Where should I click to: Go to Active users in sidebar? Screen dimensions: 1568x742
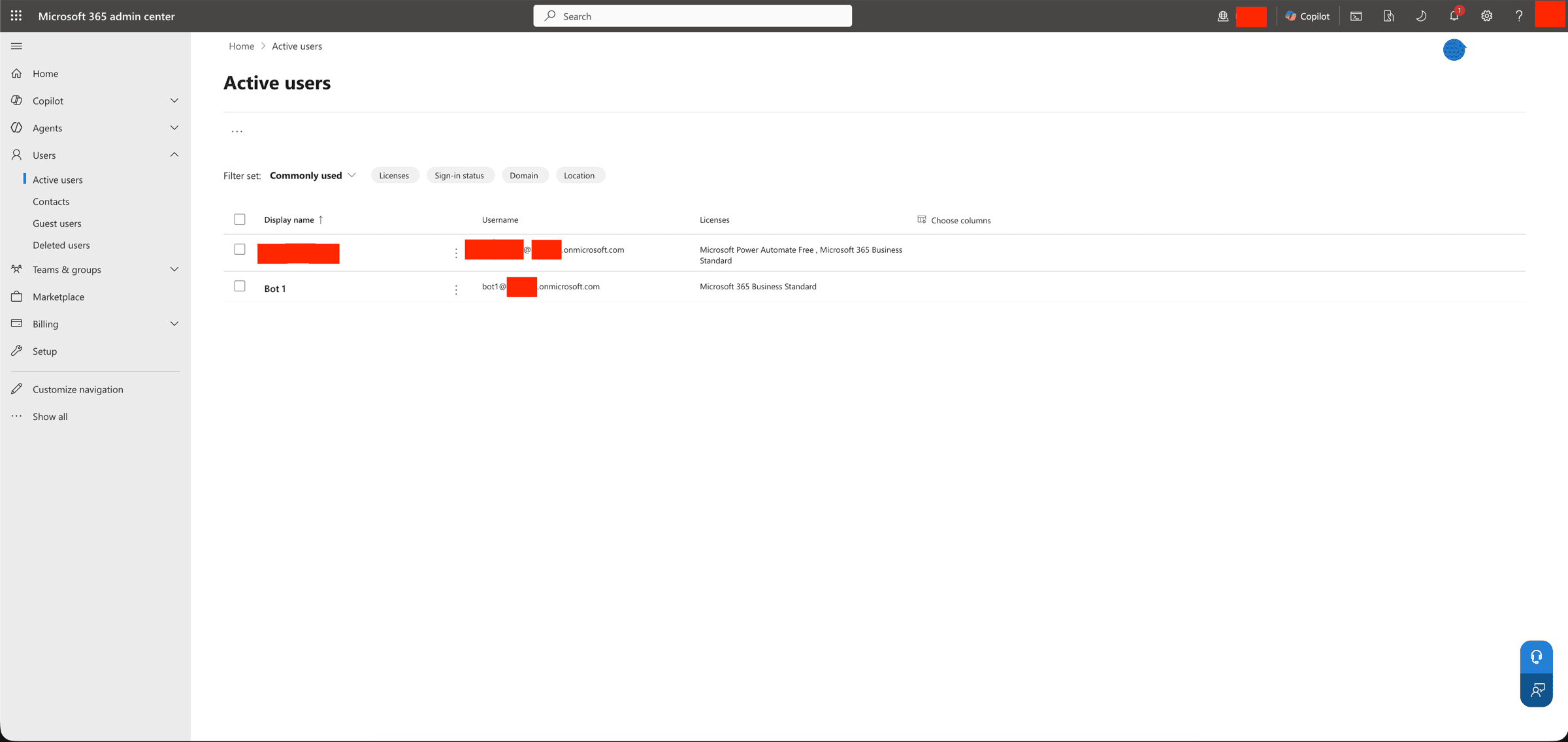[57, 180]
